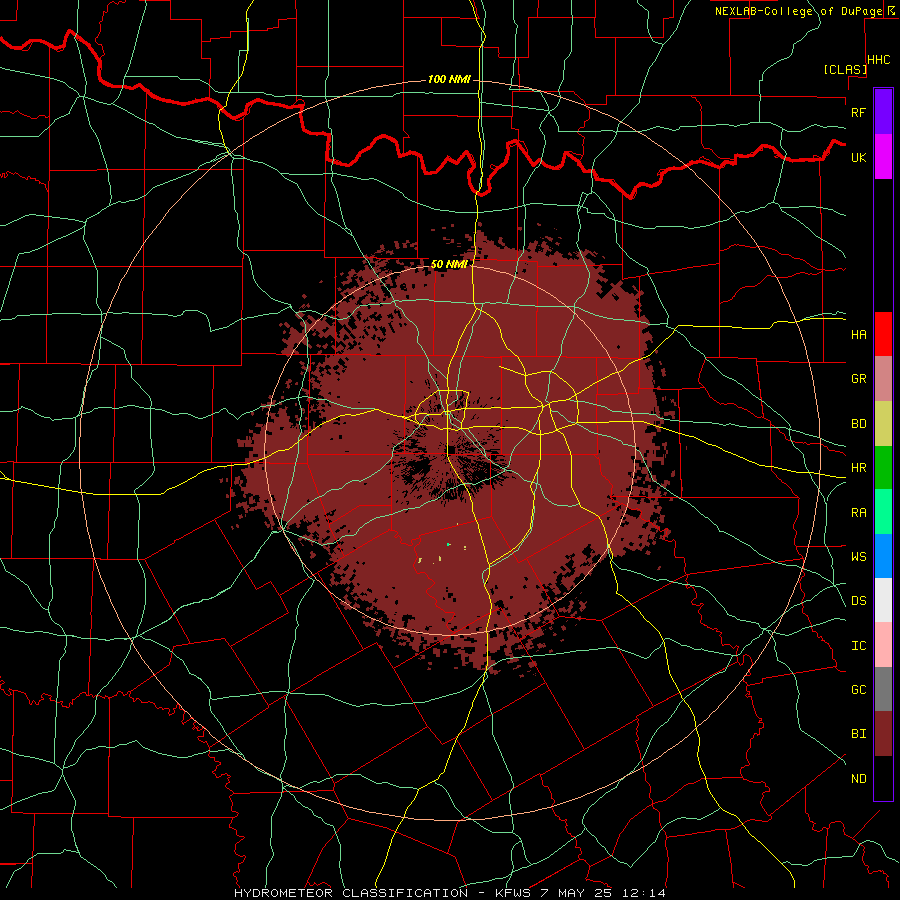Click the gray GC legend swatch
This screenshot has width=900, height=900.
pyautogui.click(x=883, y=689)
